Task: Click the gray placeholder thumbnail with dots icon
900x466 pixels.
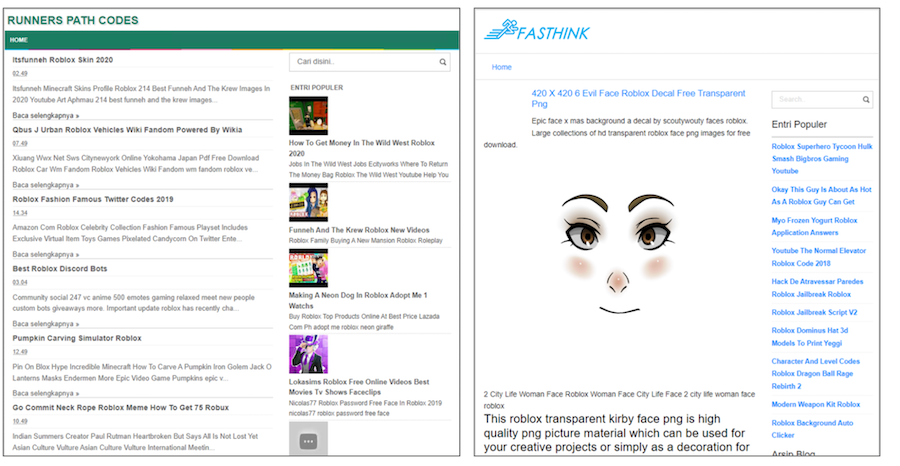Action: (308, 439)
